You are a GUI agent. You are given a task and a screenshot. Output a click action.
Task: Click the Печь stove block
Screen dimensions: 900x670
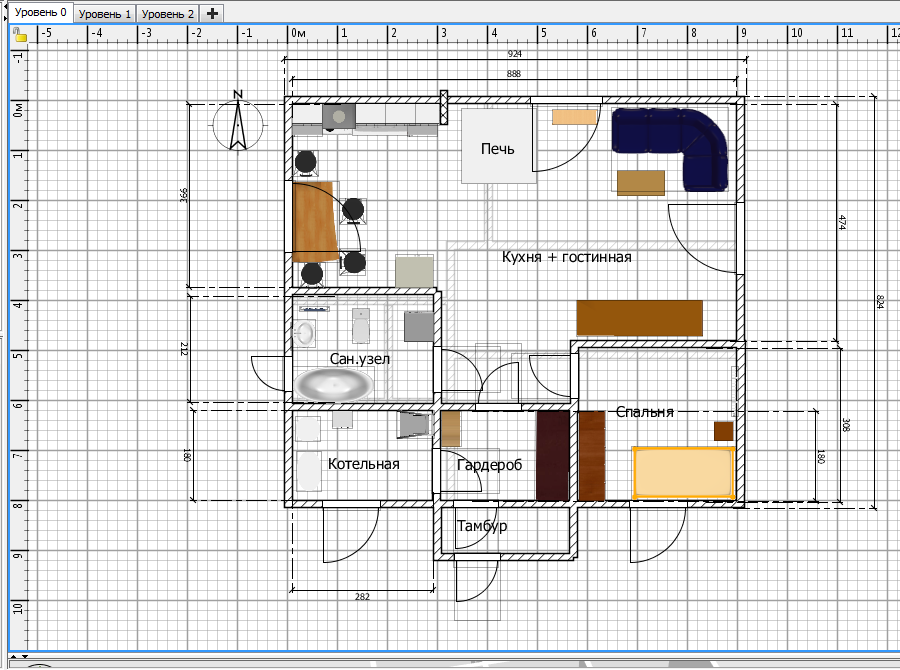pos(497,147)
